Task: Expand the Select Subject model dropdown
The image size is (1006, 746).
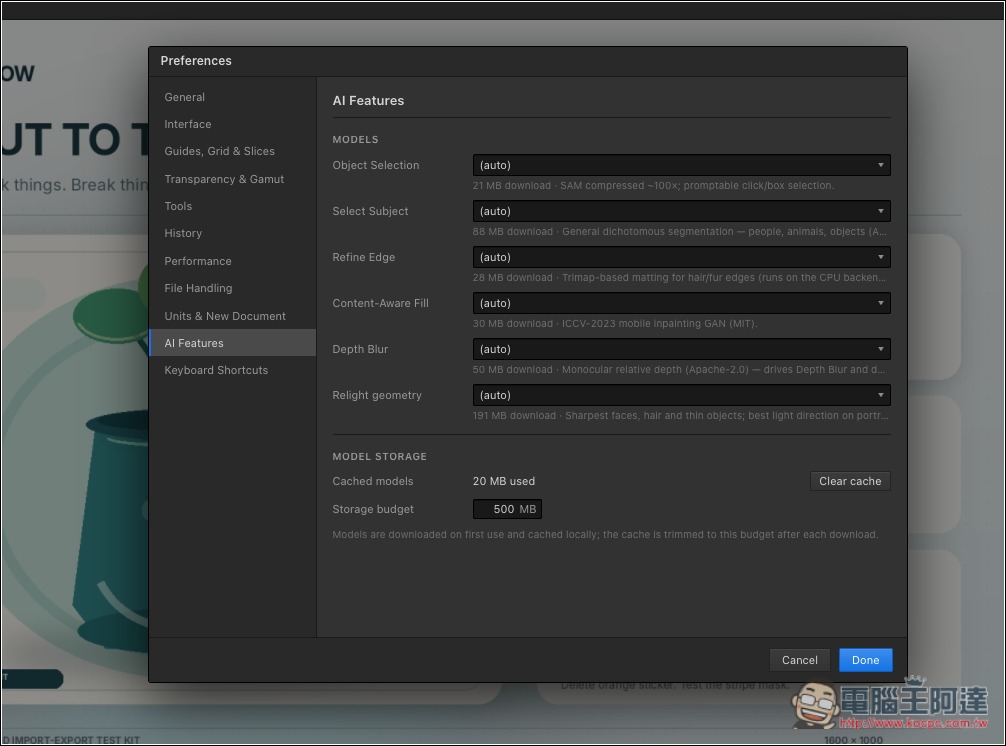Action: coord(681,211)
